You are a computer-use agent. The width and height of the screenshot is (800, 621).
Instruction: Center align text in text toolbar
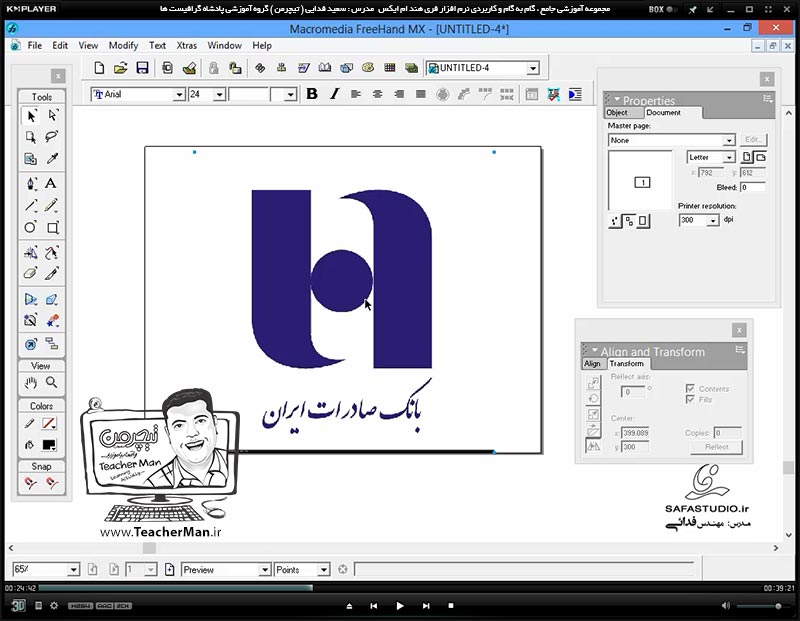click(378, 94)
